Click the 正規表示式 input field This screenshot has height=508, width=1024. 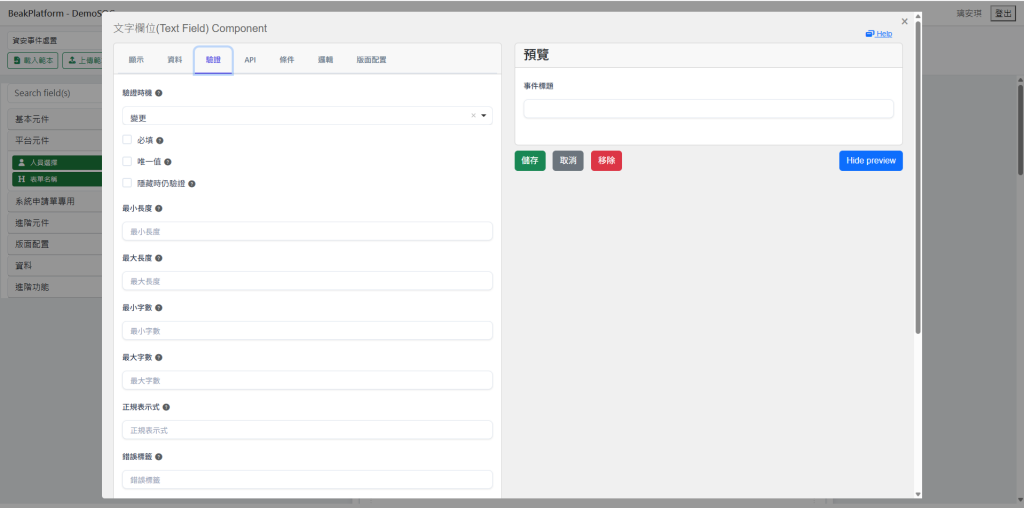(x=307, y=430)
